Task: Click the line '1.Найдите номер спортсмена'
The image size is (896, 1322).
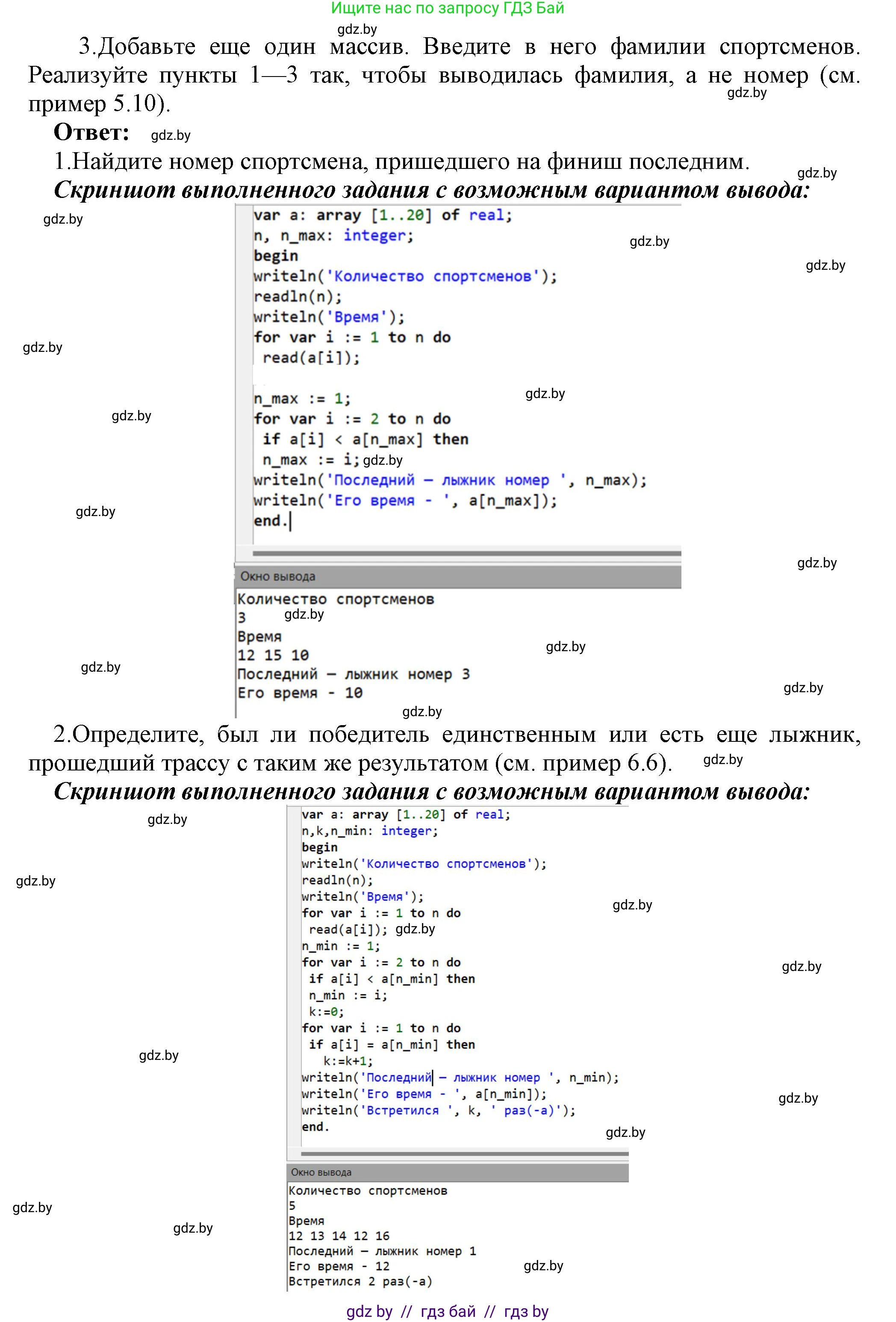Action: point(402,162)
